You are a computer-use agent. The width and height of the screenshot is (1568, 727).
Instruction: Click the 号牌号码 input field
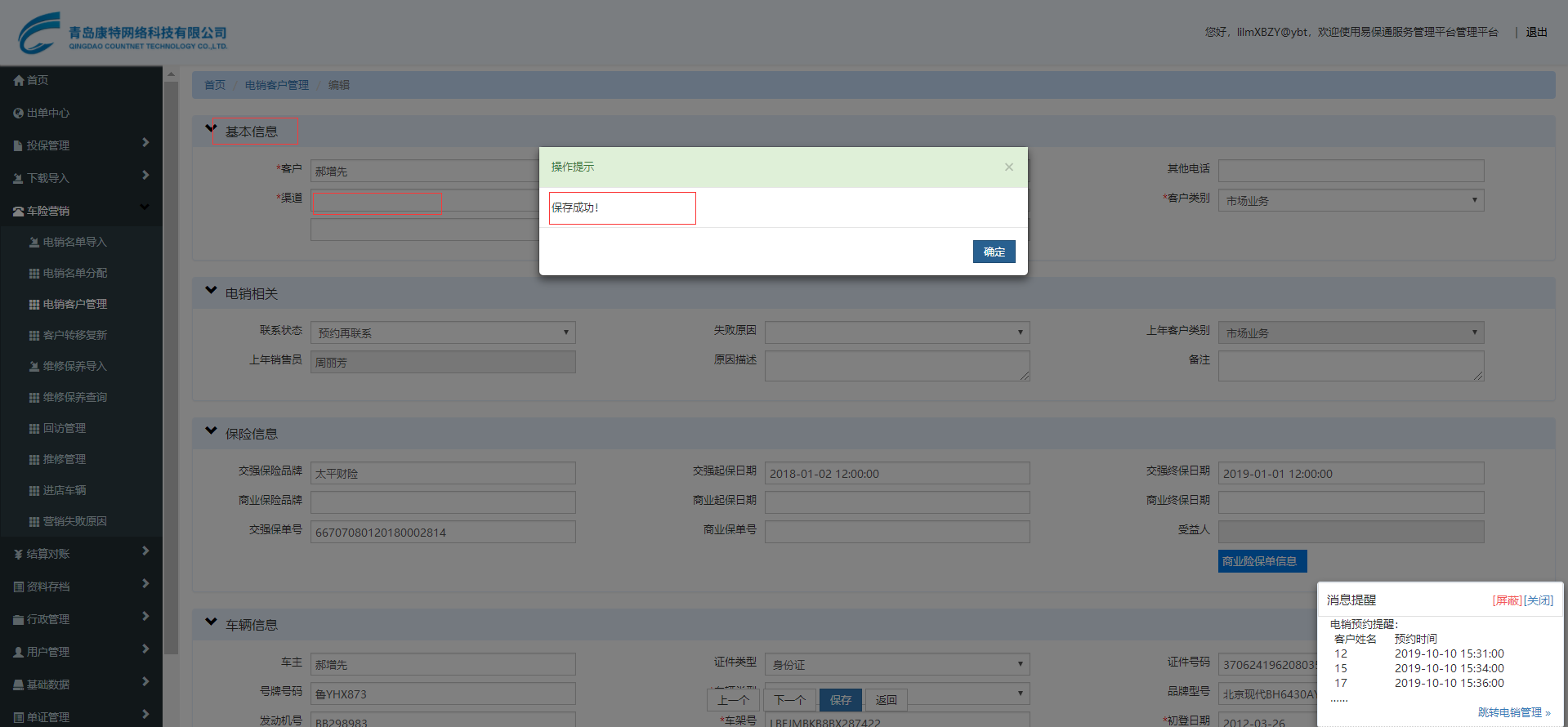coord(443,694)
